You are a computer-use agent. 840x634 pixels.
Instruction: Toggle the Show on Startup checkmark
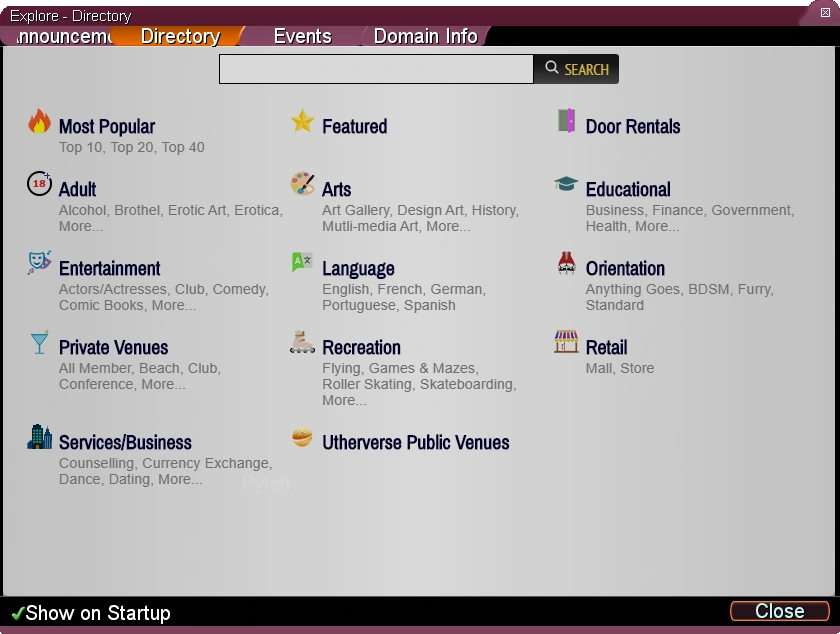pos(18,613)
